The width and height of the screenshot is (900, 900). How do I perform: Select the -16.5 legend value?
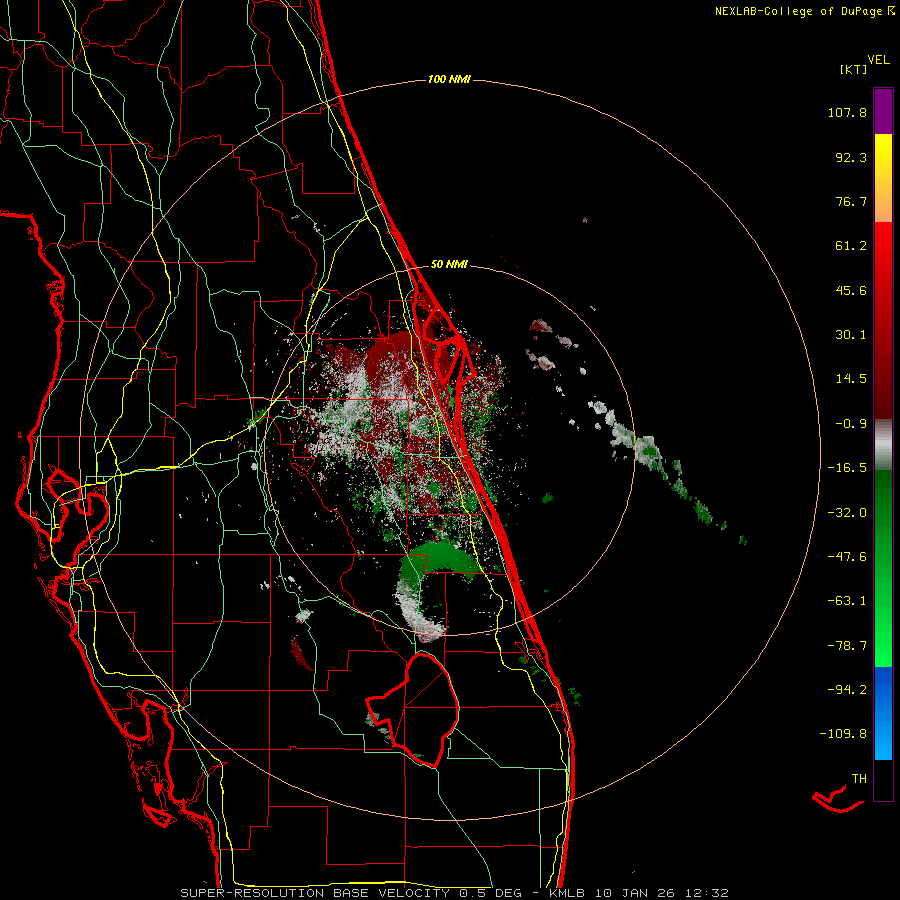point(847,468)
